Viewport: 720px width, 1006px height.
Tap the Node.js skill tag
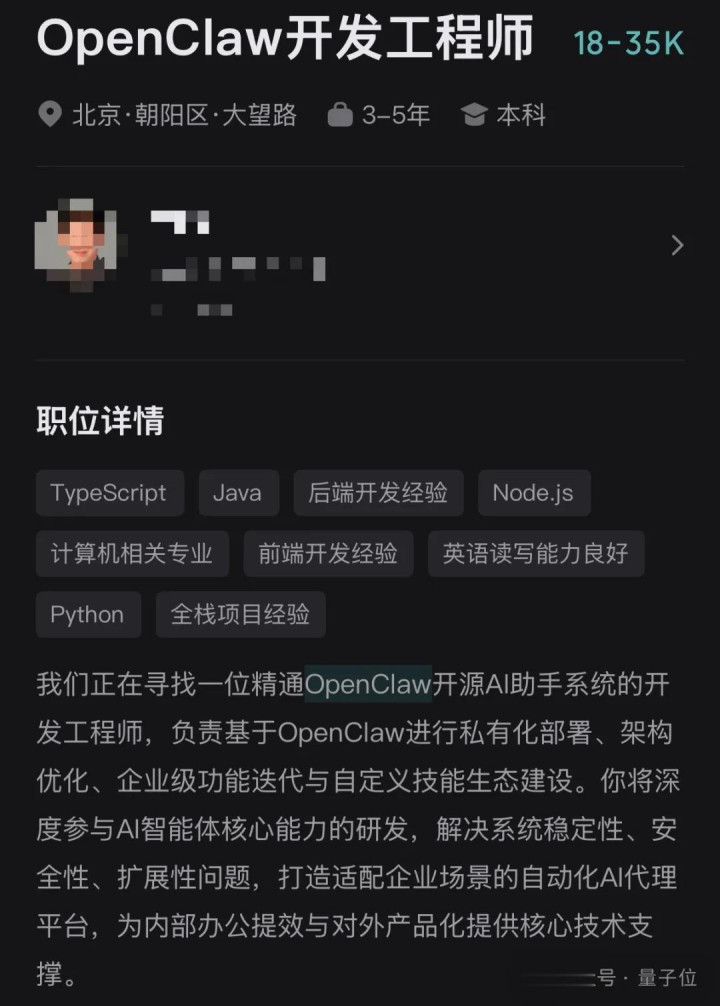(x=534, y=493)
